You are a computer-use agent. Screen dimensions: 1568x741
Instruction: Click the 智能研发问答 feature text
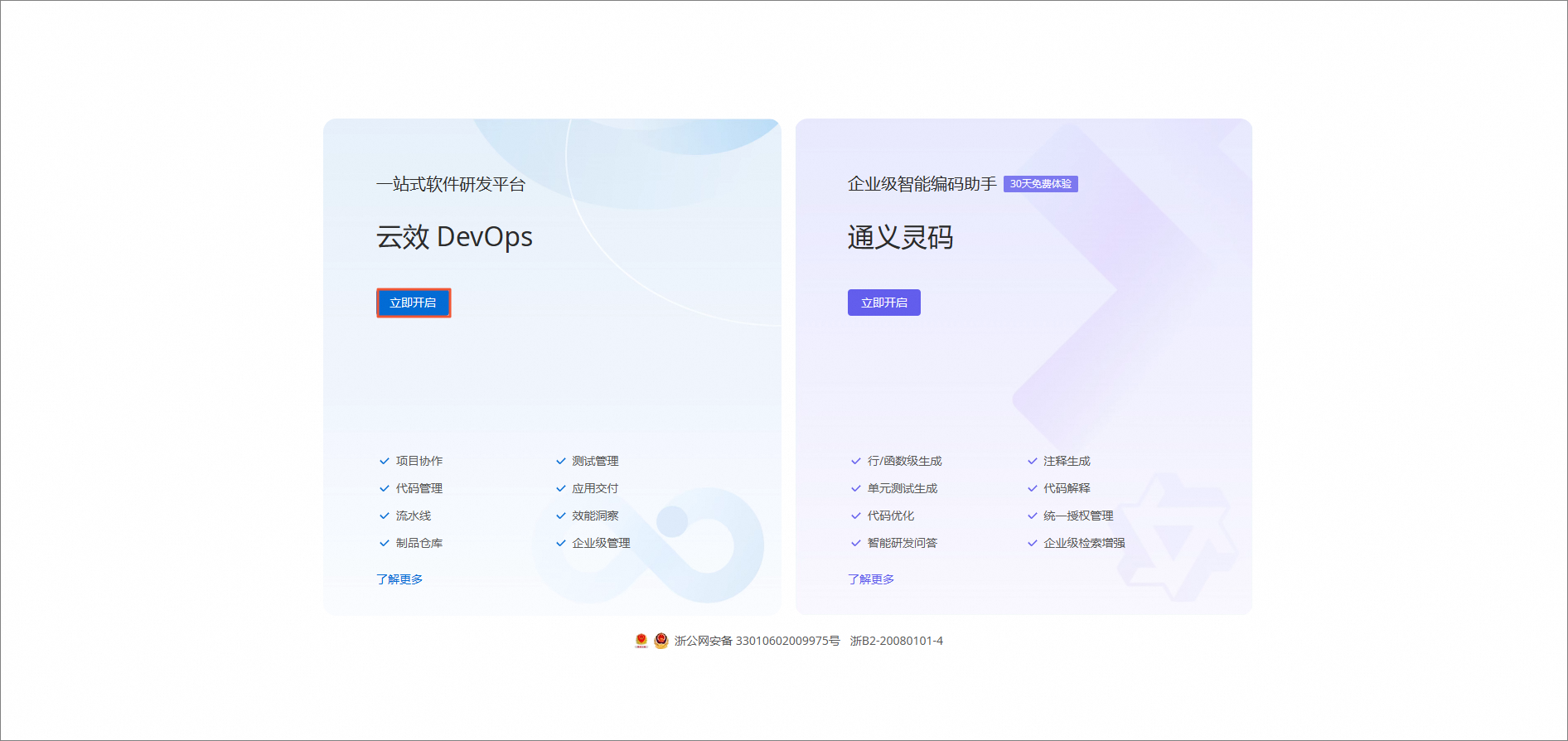pos(903,543)
